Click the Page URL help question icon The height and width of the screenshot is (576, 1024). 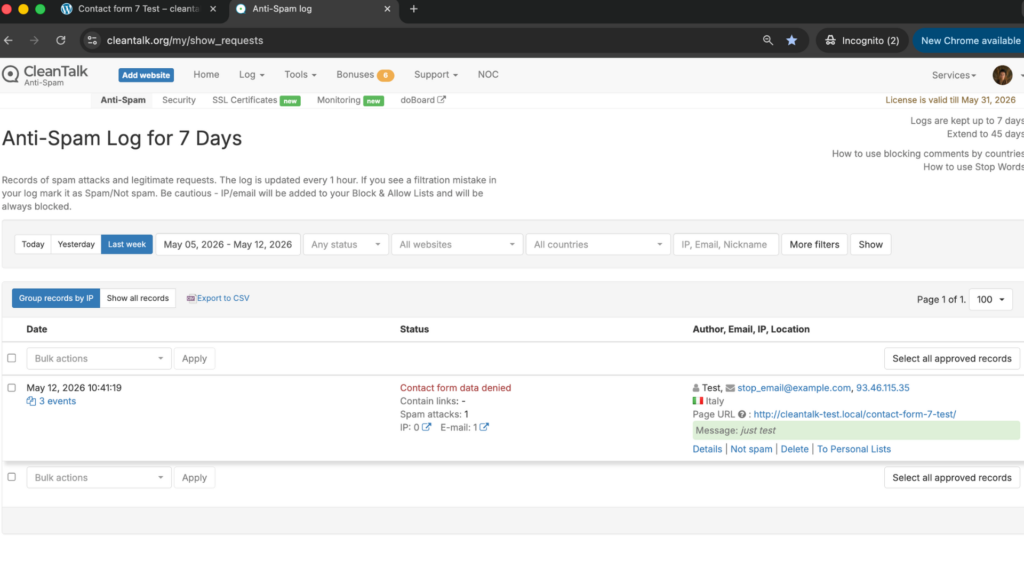click(x=742, y=414)
